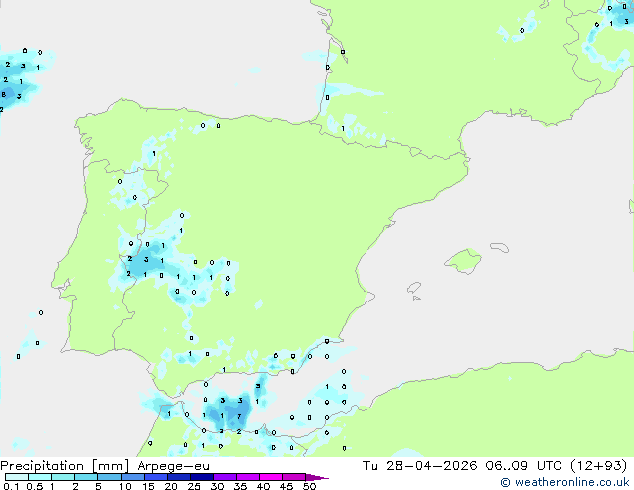Click the legend swatch between 25 and 30
Screen dimensions: 634x490
tap(201, 477)
